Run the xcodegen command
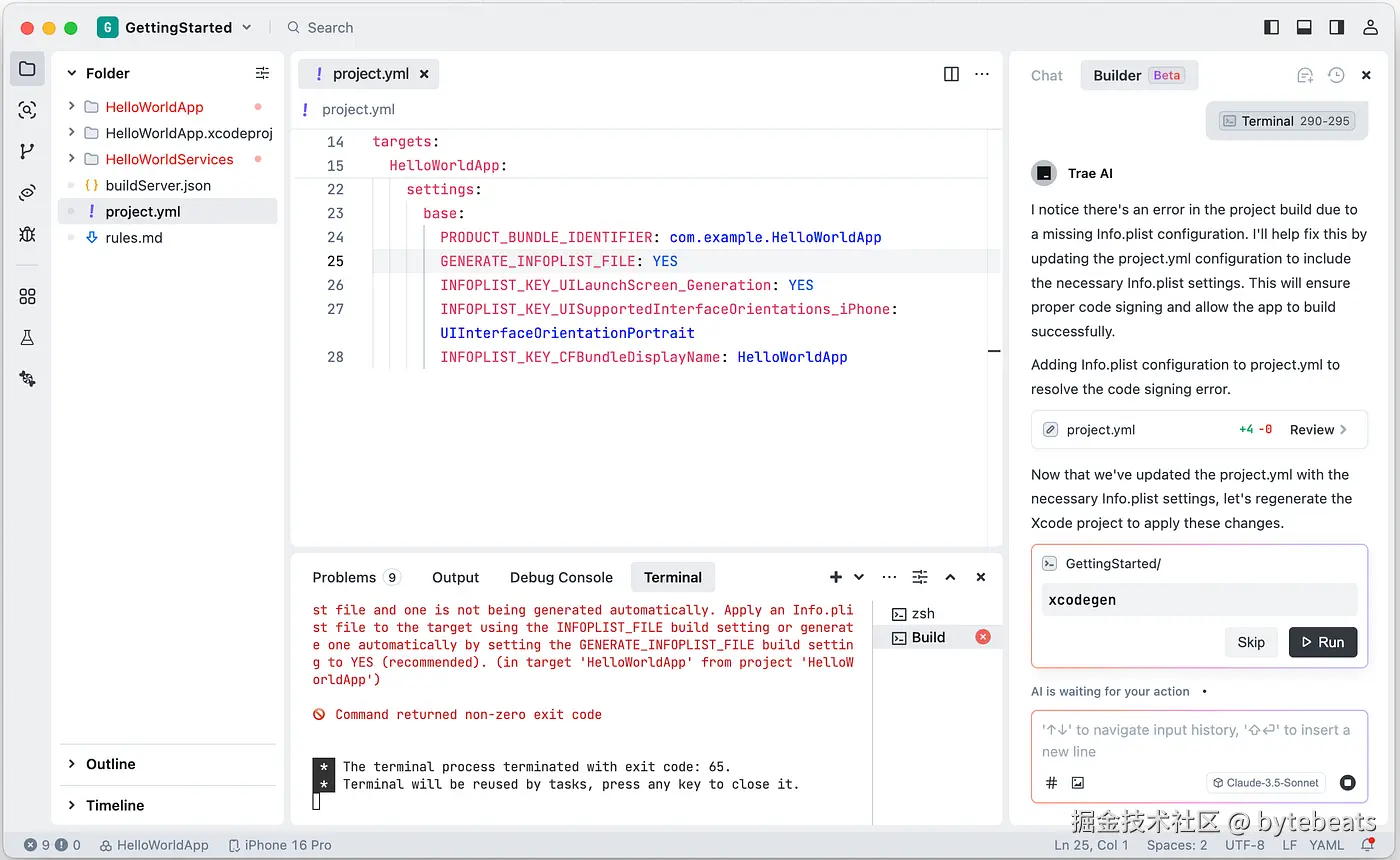This screenshot has height=860, width=1400. 1322,642
